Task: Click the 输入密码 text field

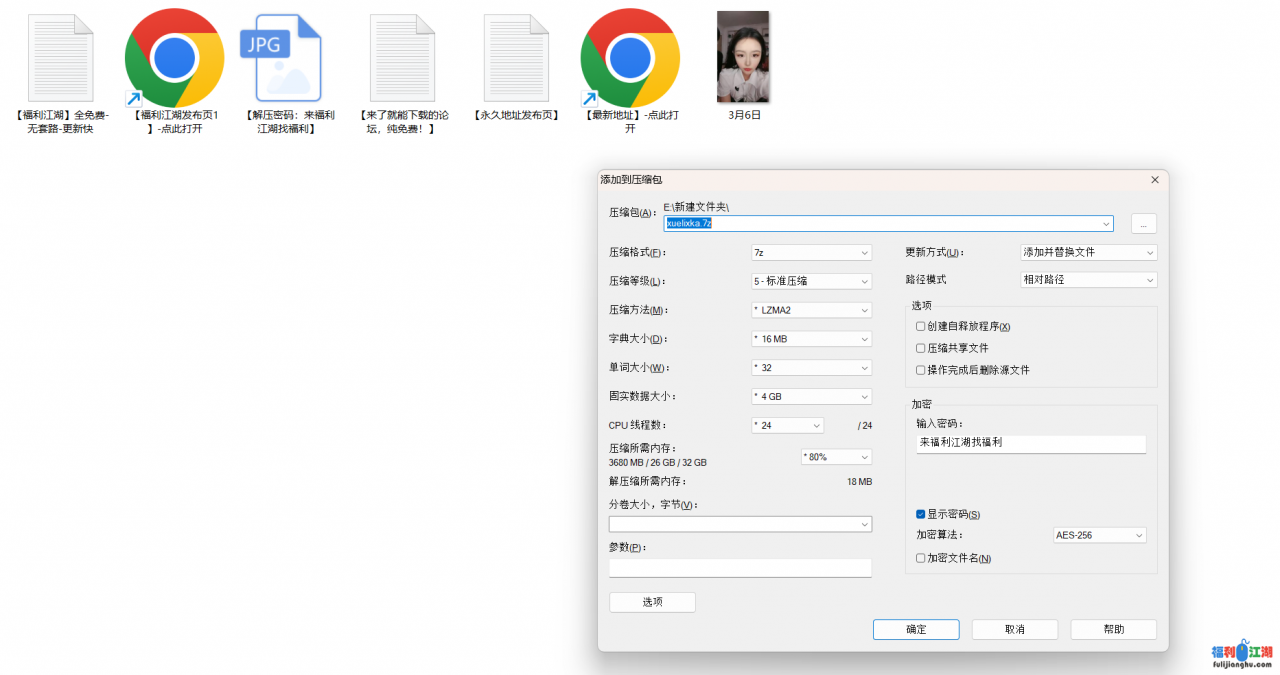Action: point(1030,442)
